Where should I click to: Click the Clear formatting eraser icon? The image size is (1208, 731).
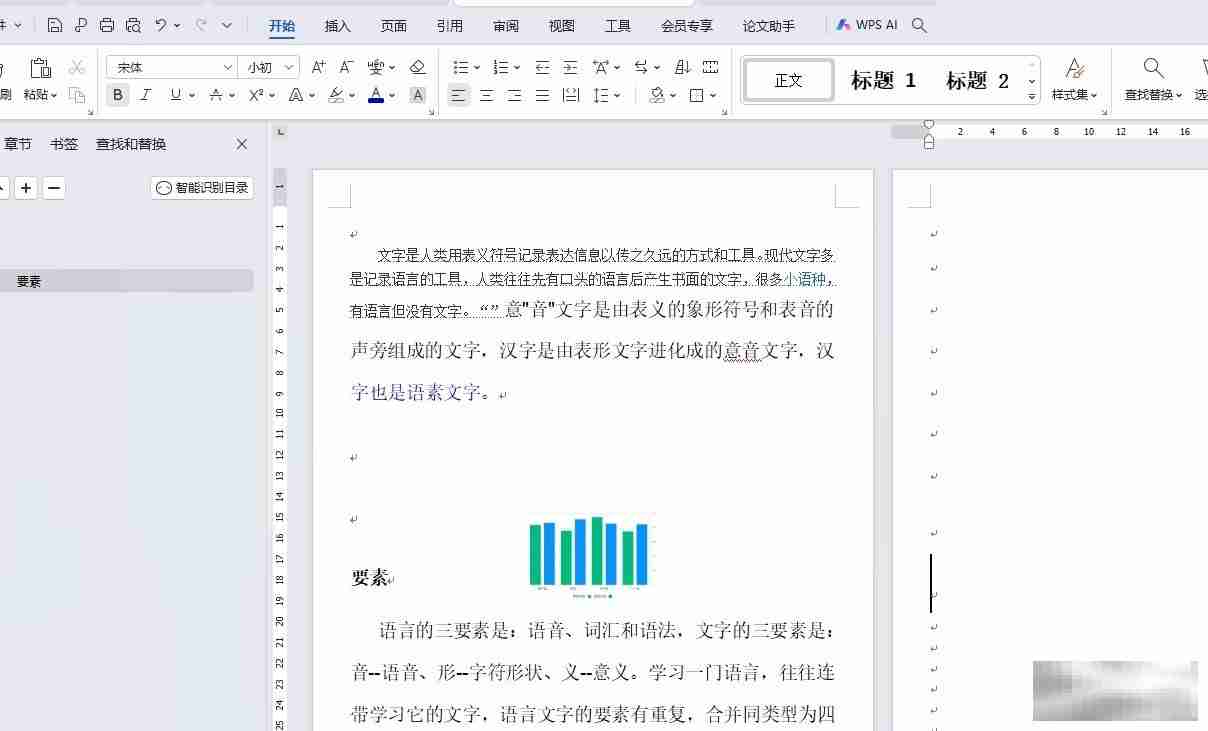(x=418, y=67)
